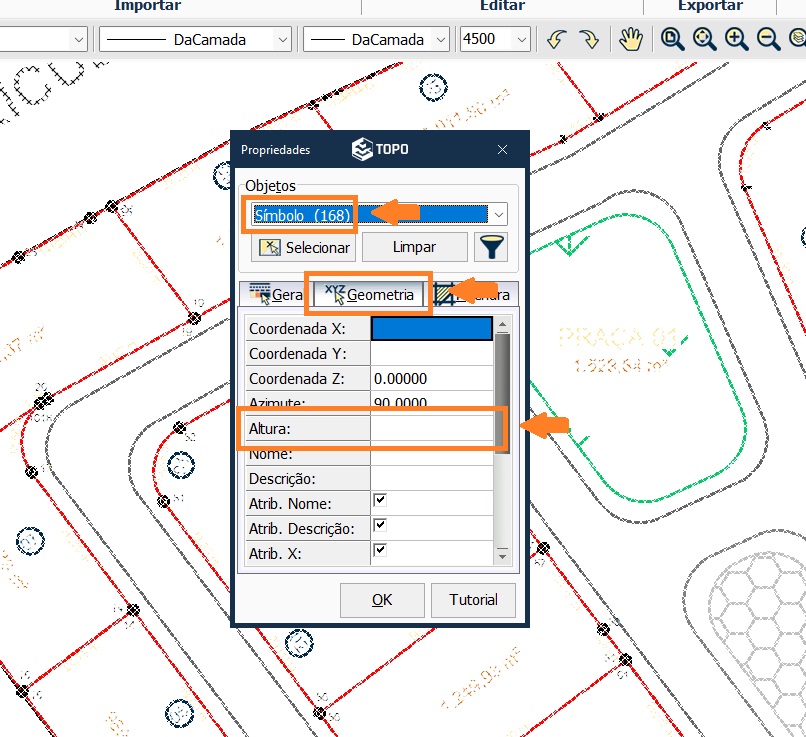Viewport: 806px width, 737px height.
Task: Click the undo arrow icon
Action: click(556, 40)
